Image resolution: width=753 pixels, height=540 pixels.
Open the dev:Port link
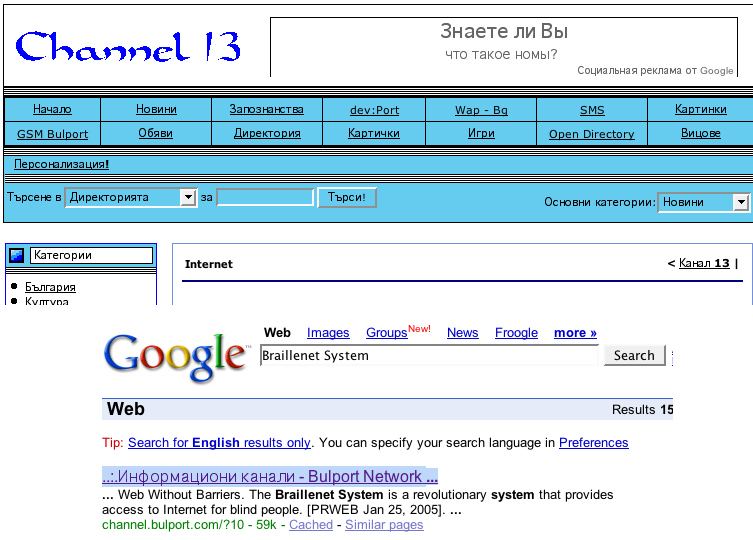(374, 110)
